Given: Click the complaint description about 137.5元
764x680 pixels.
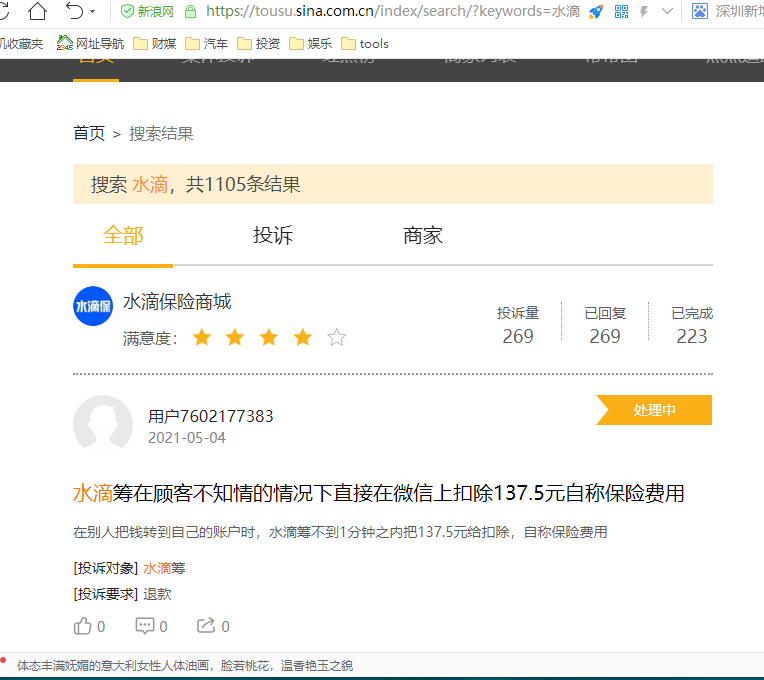Looking at the screenshot, I should pos(340,532).
